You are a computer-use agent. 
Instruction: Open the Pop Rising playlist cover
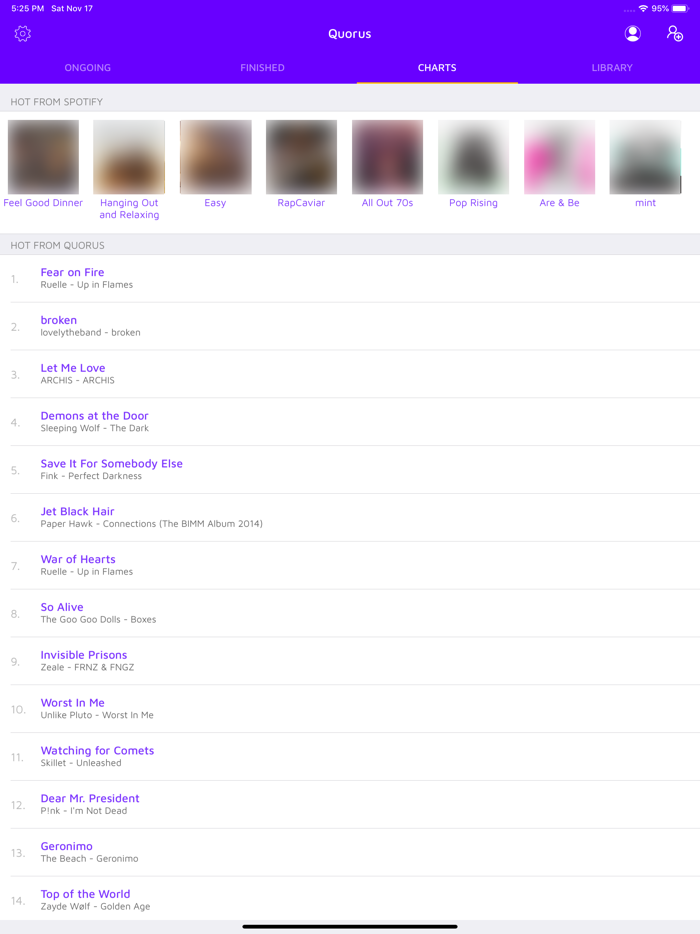473,157
